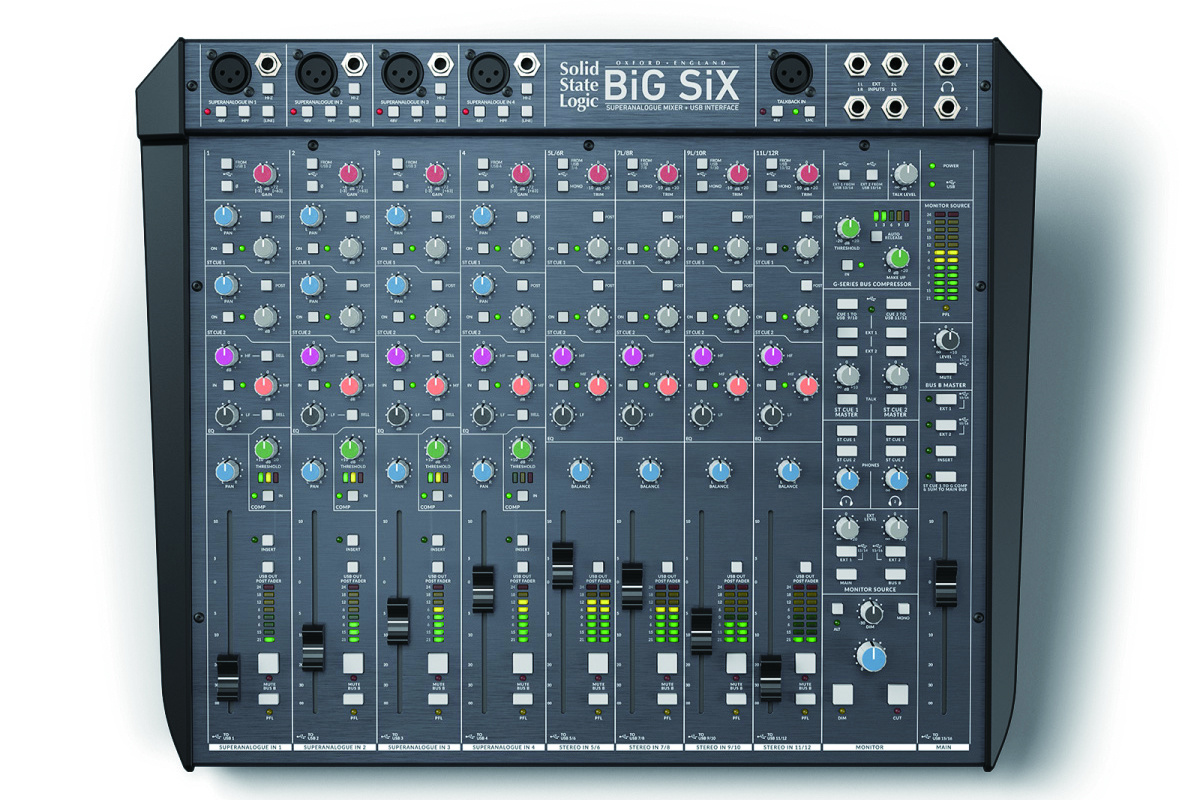Toggle the monitor MONO button

[x=902, y=608]
